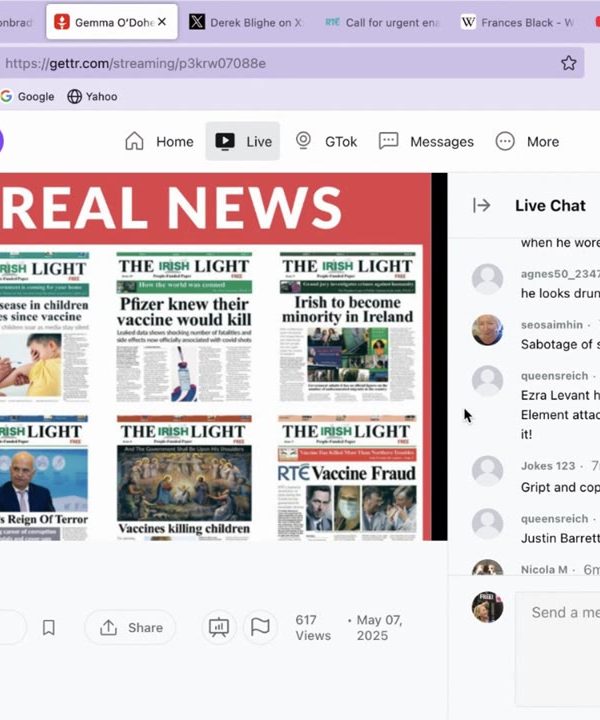Click the Share button
This screenshot has height=720, width=600.
[x=130, y=627]
